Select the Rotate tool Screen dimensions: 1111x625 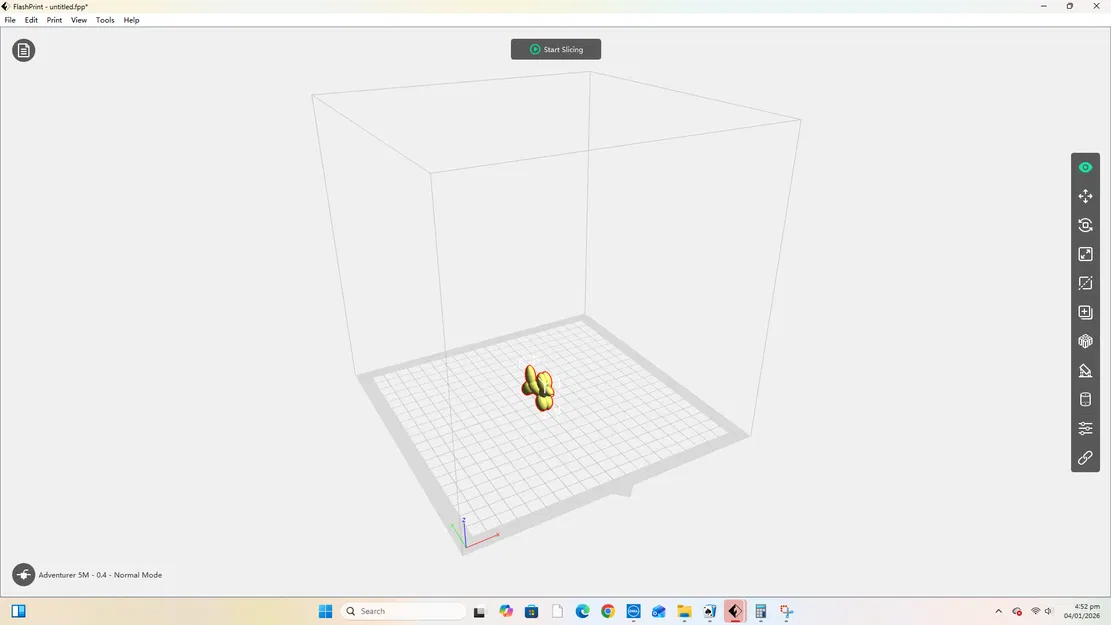[1085, 225]
